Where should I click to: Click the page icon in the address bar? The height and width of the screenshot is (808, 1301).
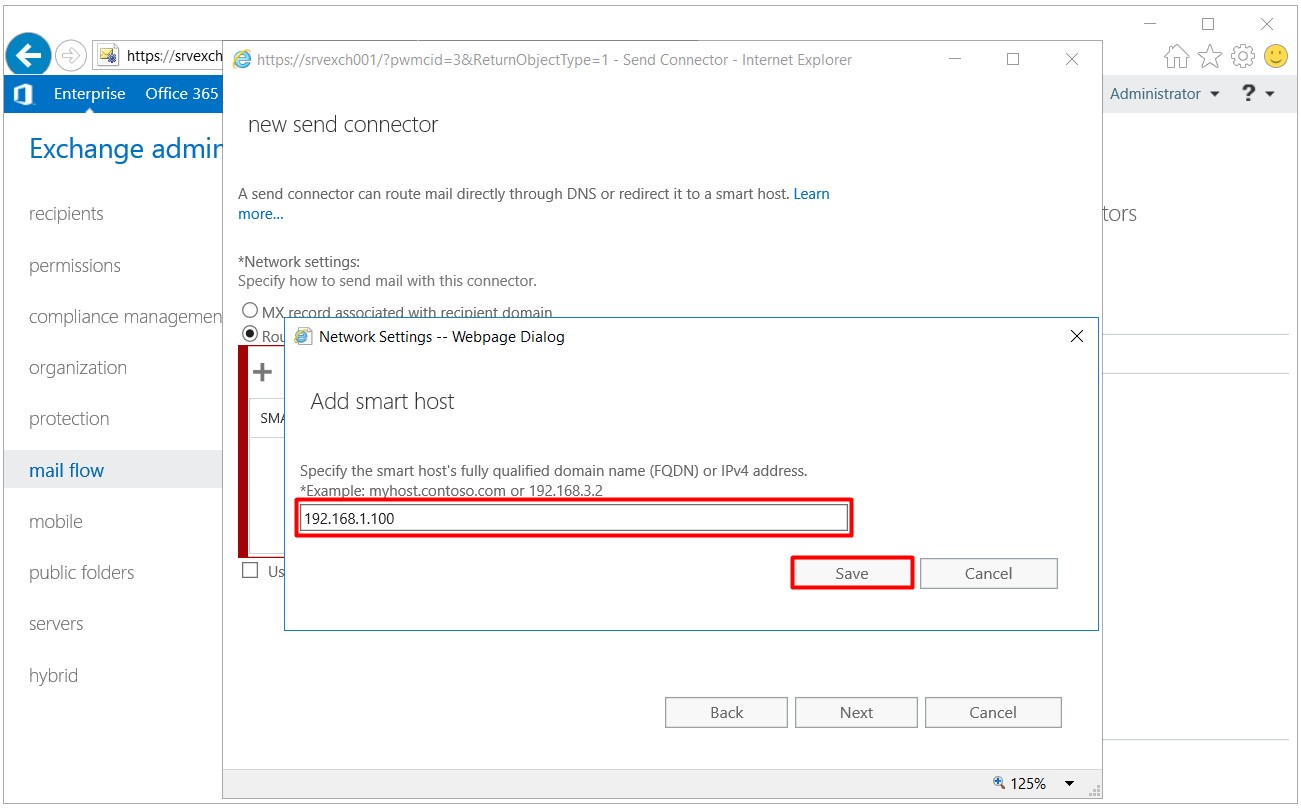tap(108, 55)
